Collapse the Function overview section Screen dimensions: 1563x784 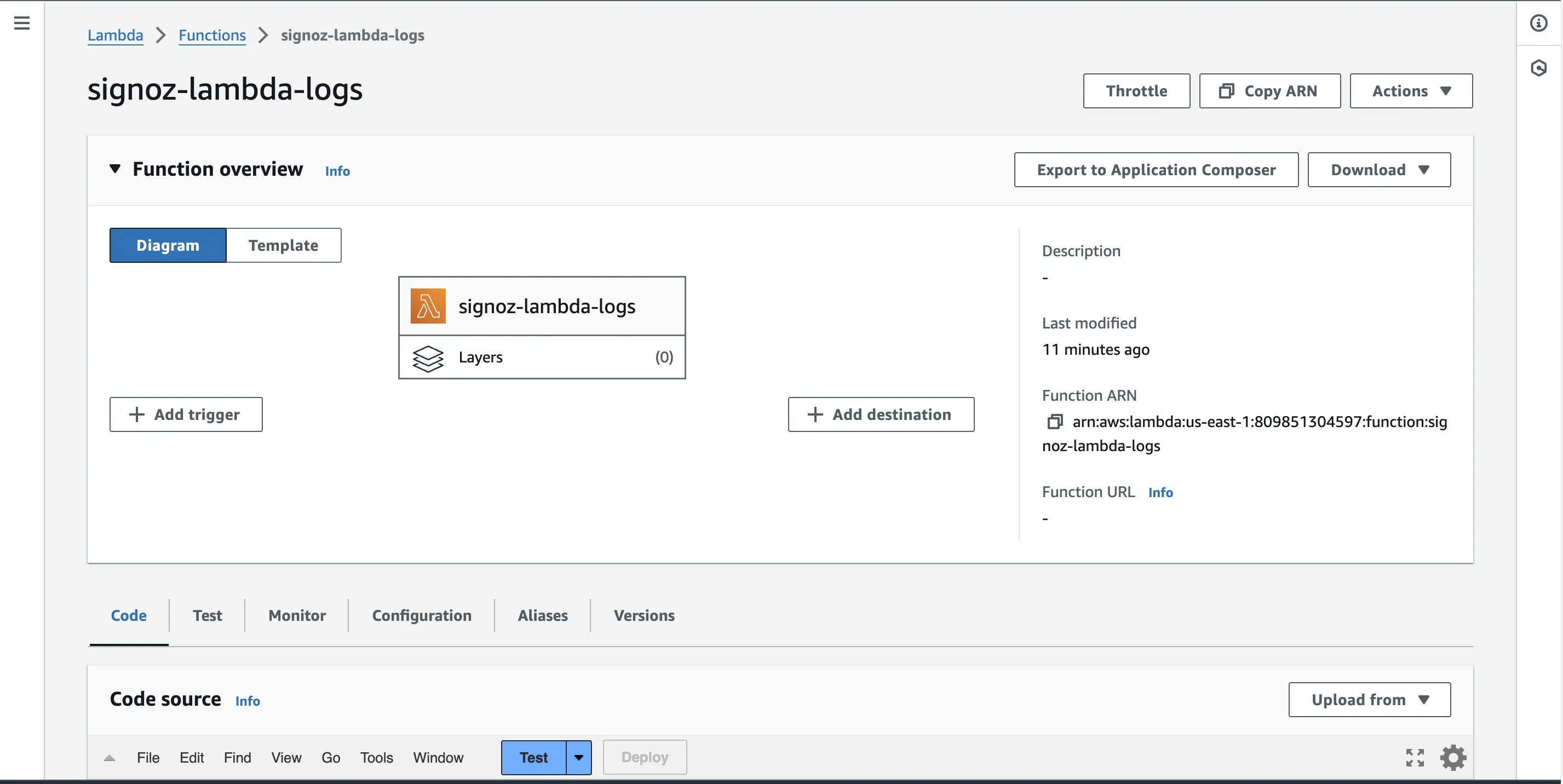(x=114, y=169)
